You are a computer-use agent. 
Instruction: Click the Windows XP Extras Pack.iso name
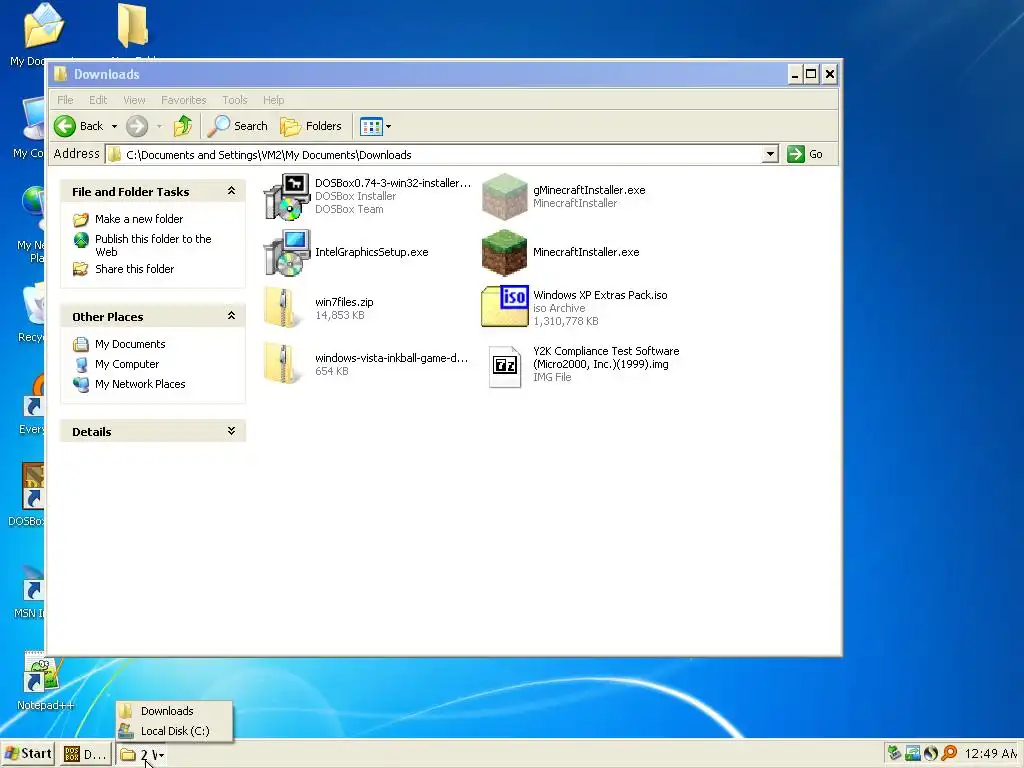coord(600,295)
